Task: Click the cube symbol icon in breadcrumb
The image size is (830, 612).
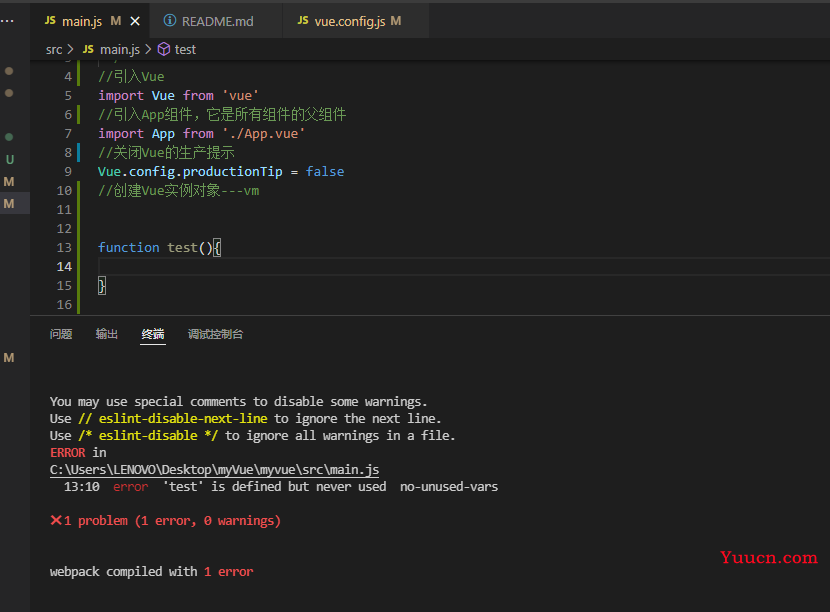Action: 164,49
